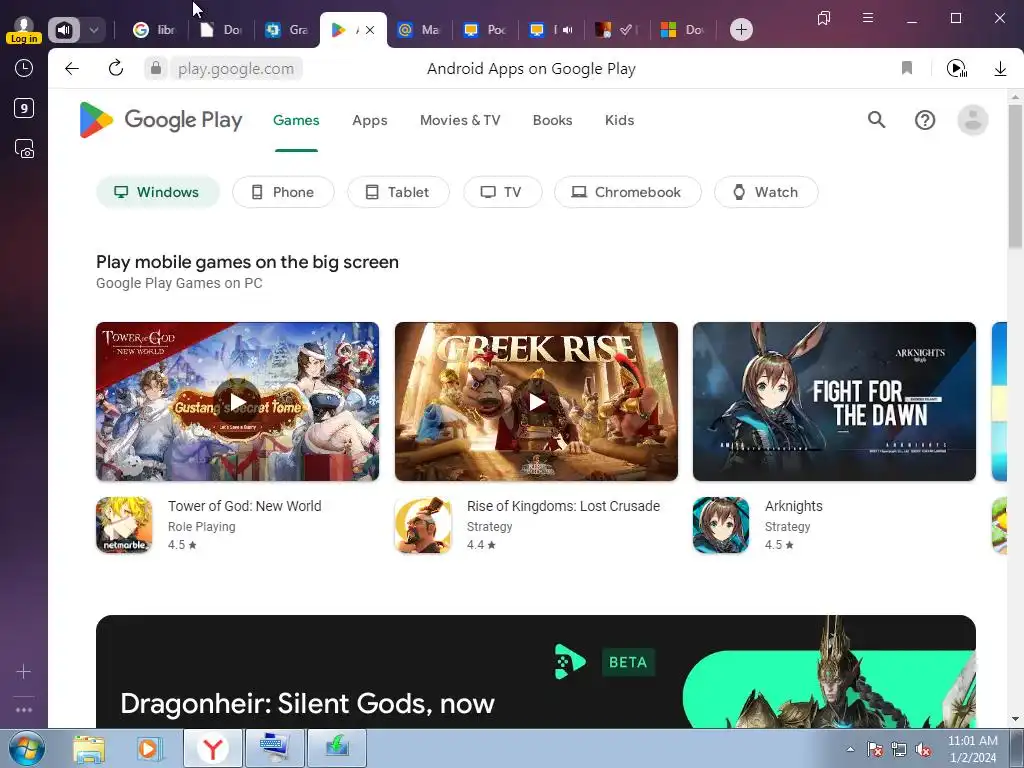Select the Windows device filter chip

point(157,192)
